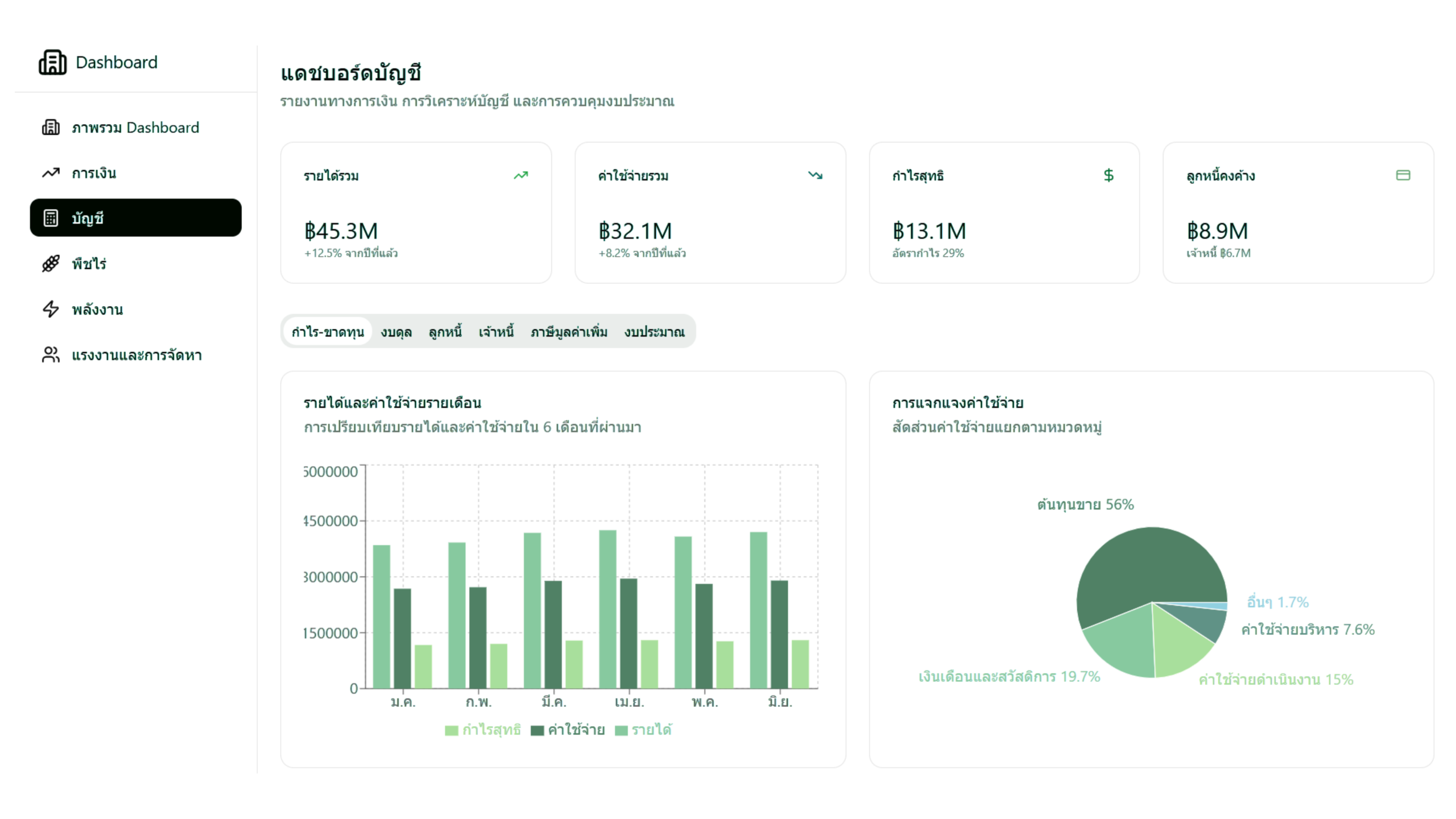
Task: Click the ภาพรวม Dashboard sidebar icon
Action: (51, 127)
